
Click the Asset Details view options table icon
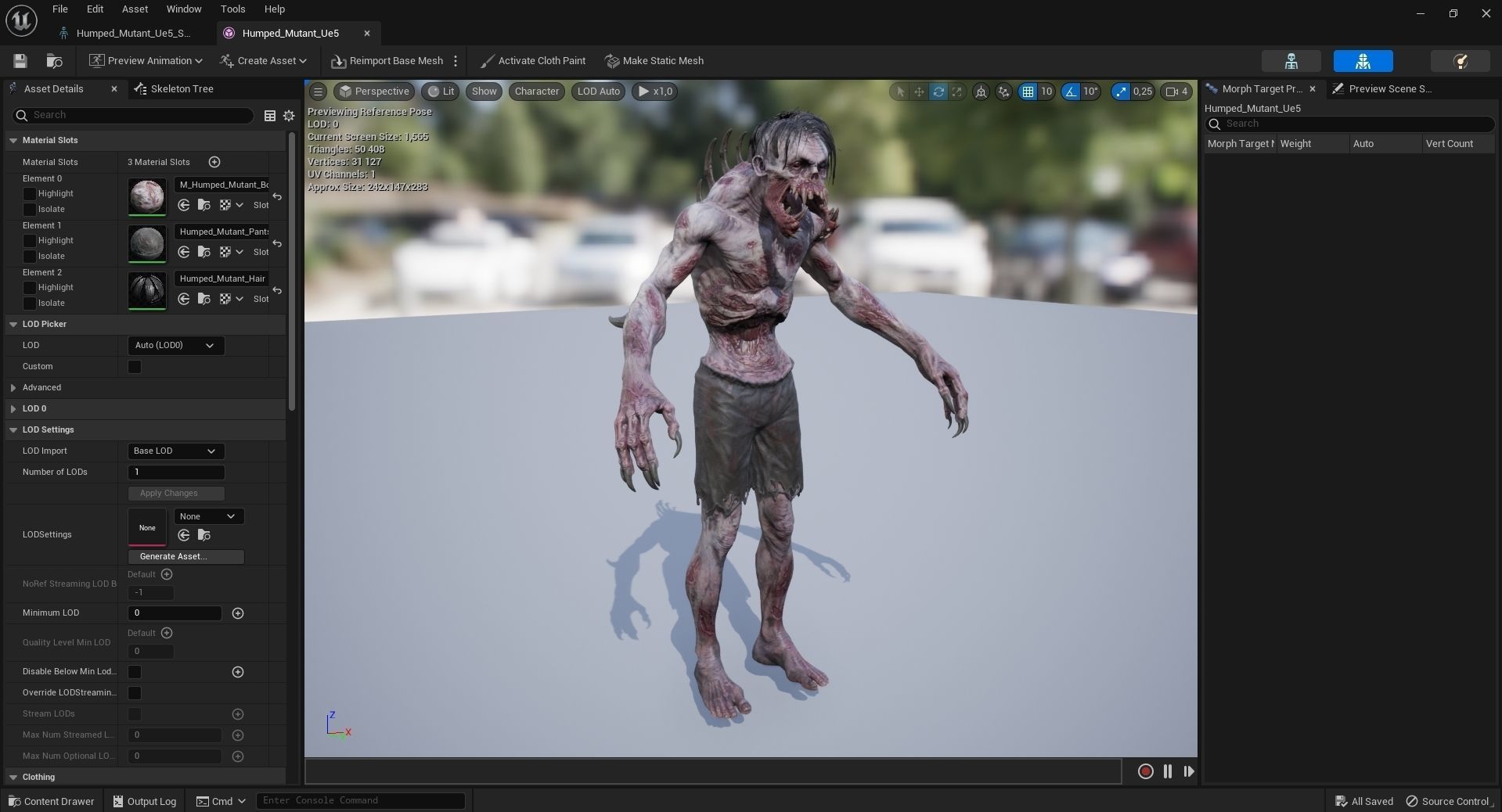270,116
